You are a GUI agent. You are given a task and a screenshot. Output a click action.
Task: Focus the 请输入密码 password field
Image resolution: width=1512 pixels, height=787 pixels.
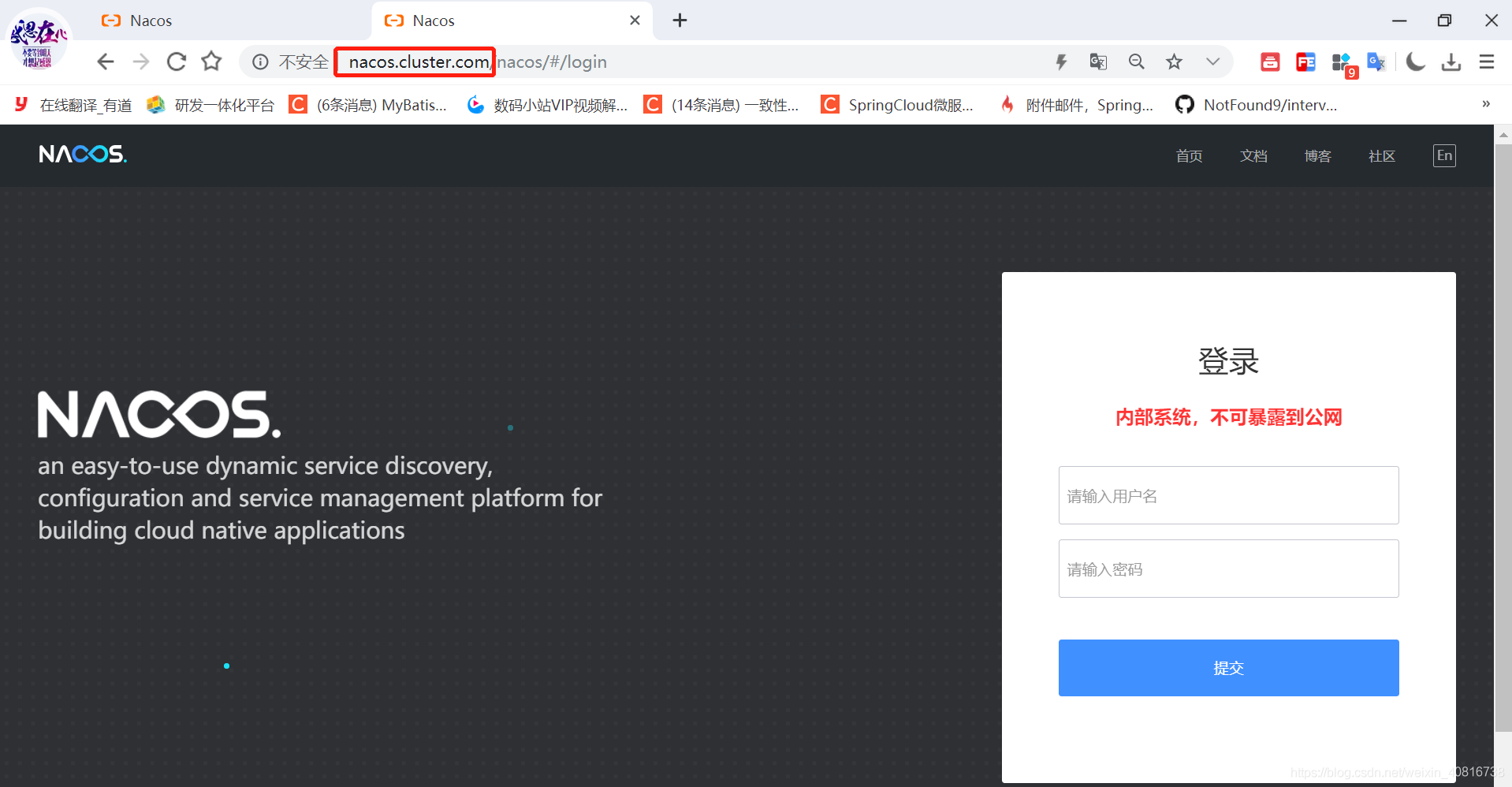[1228, 569]
